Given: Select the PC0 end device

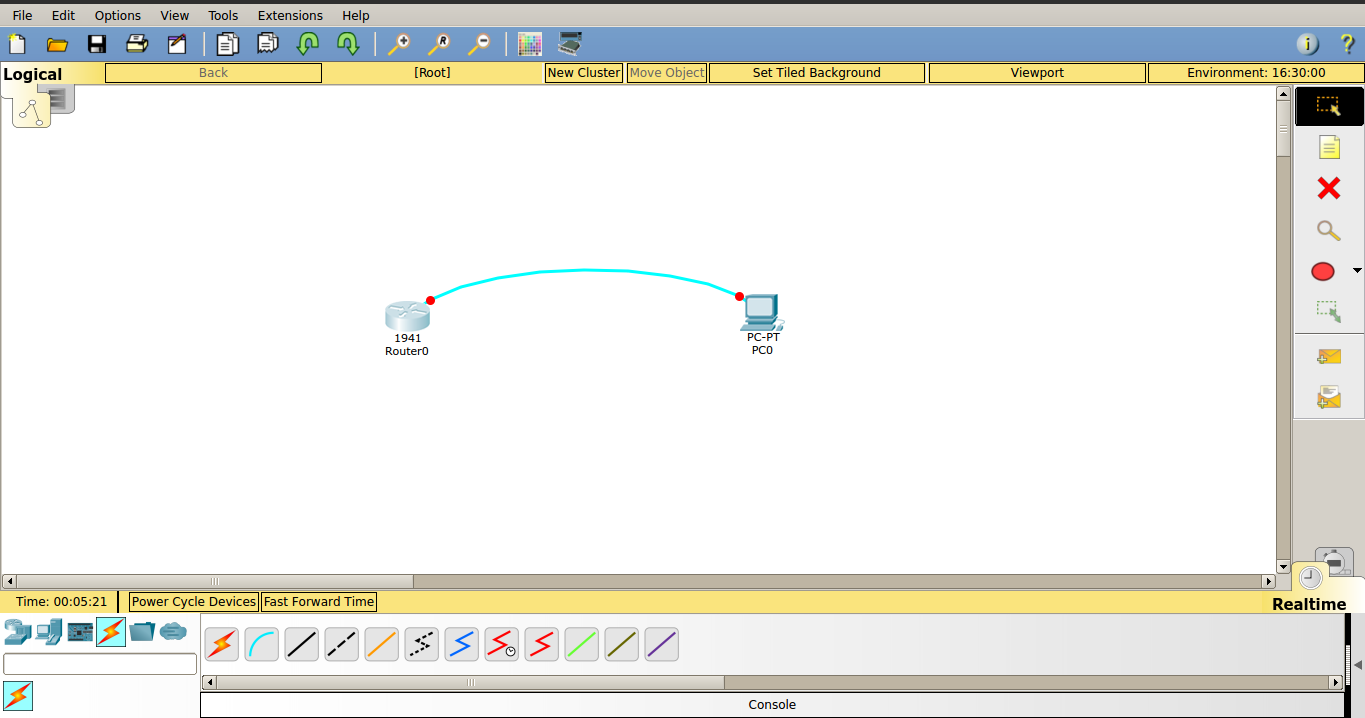Looking at the screenshot, I should coord(761,313).
